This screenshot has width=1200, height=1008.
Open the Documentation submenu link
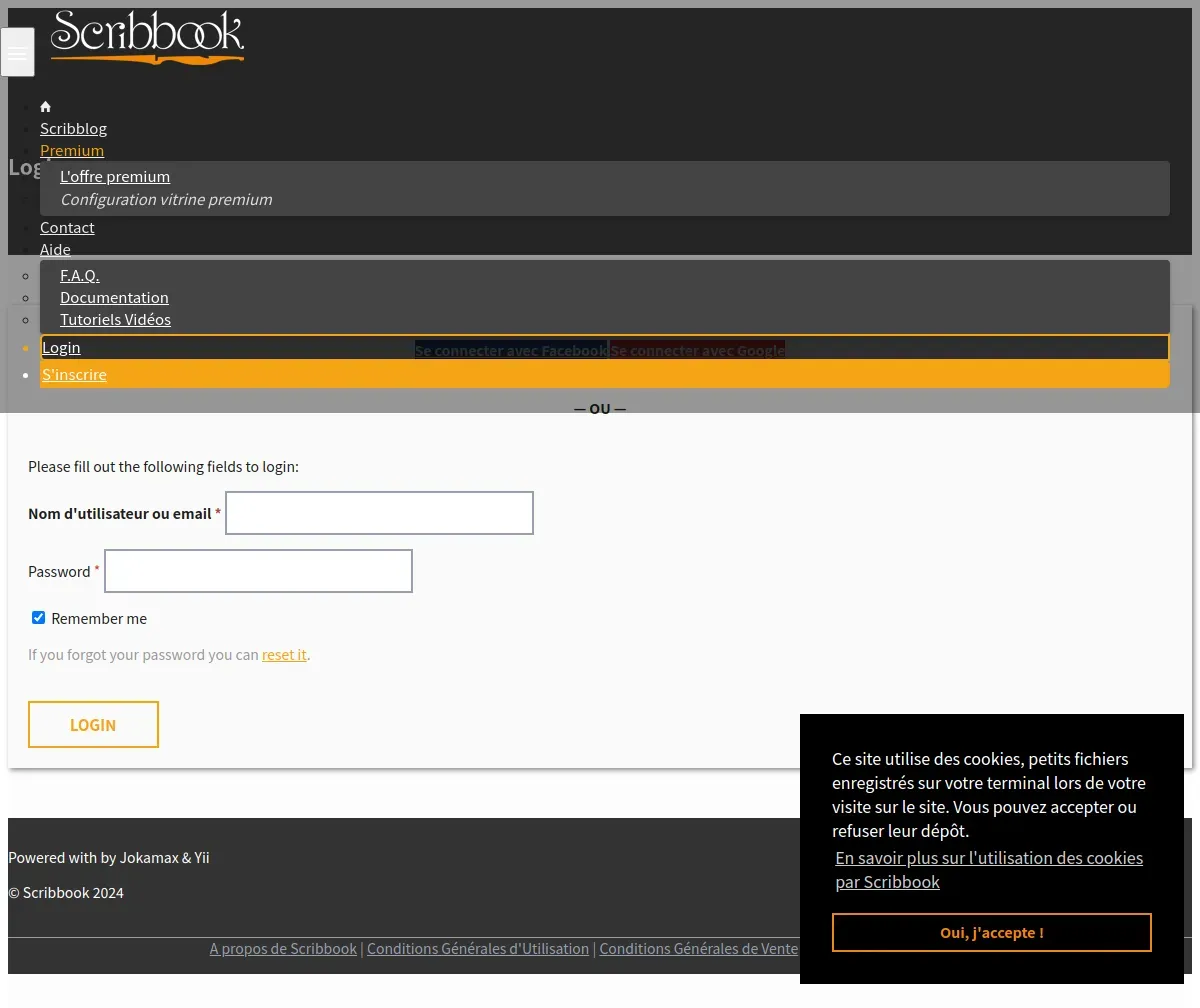tap(114, 297)
